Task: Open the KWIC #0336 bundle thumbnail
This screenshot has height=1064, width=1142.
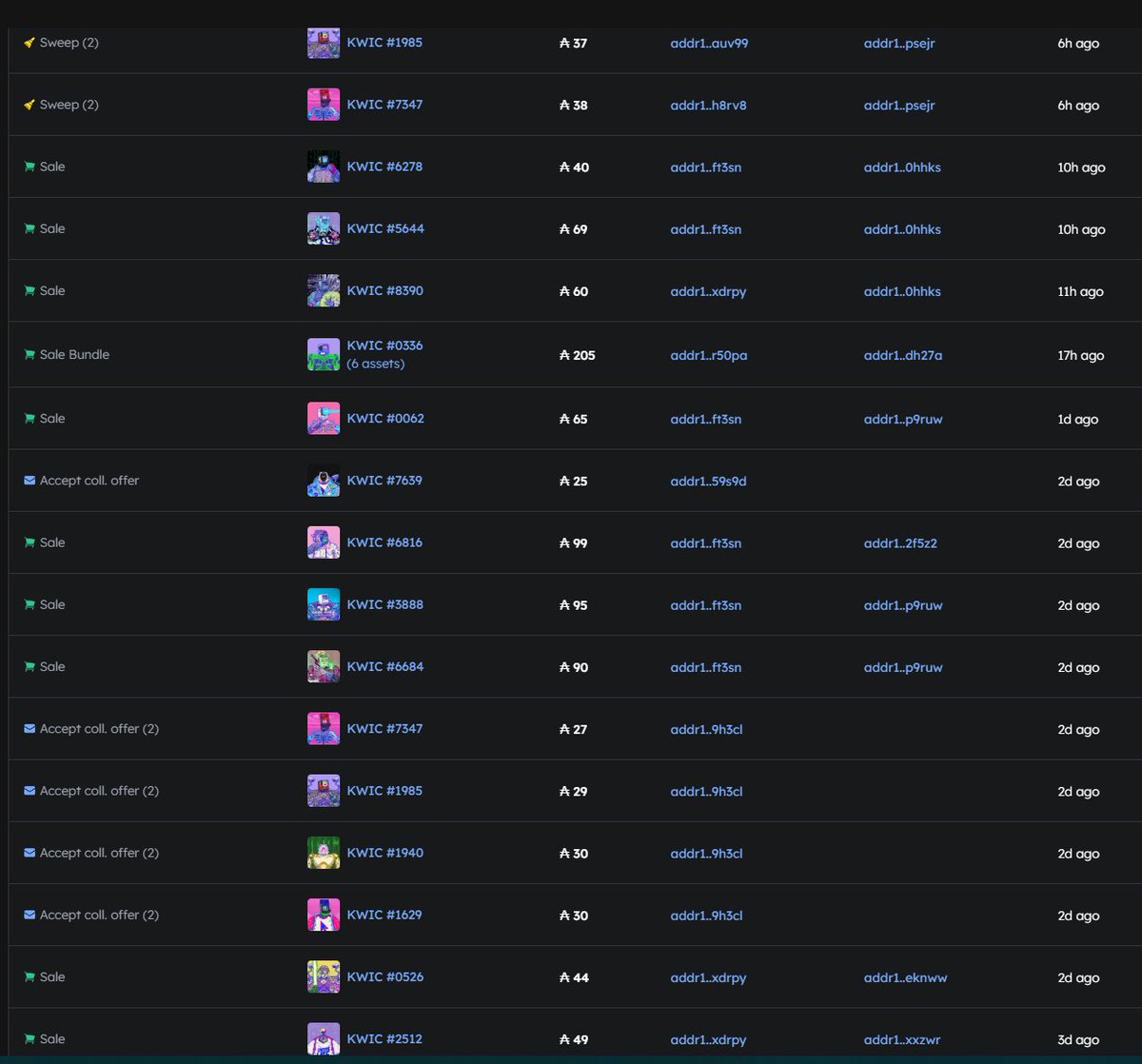Action: (x=324, y=354)
